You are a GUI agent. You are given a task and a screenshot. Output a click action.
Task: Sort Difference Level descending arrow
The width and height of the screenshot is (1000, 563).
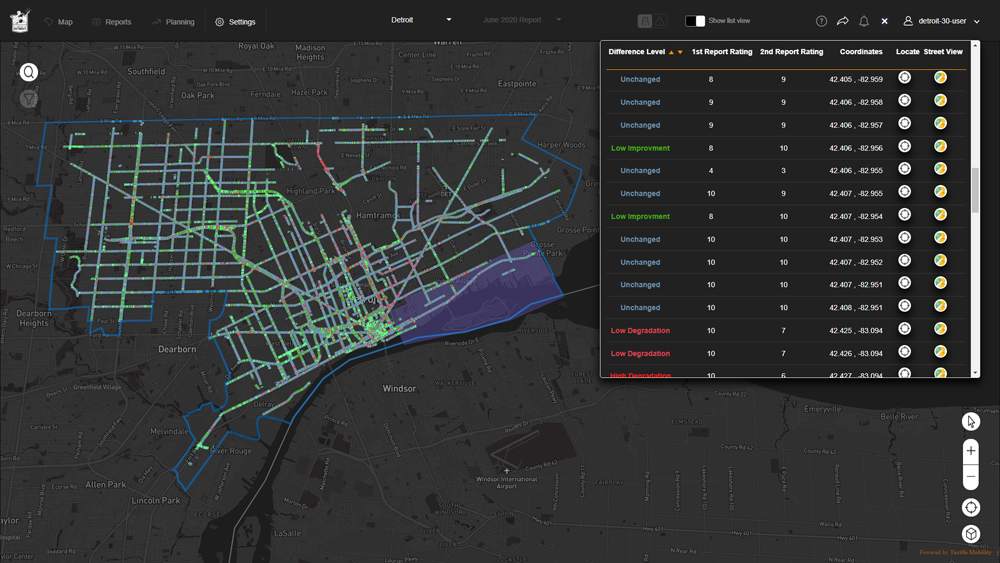pyautogui.click(x=680, y=52)
